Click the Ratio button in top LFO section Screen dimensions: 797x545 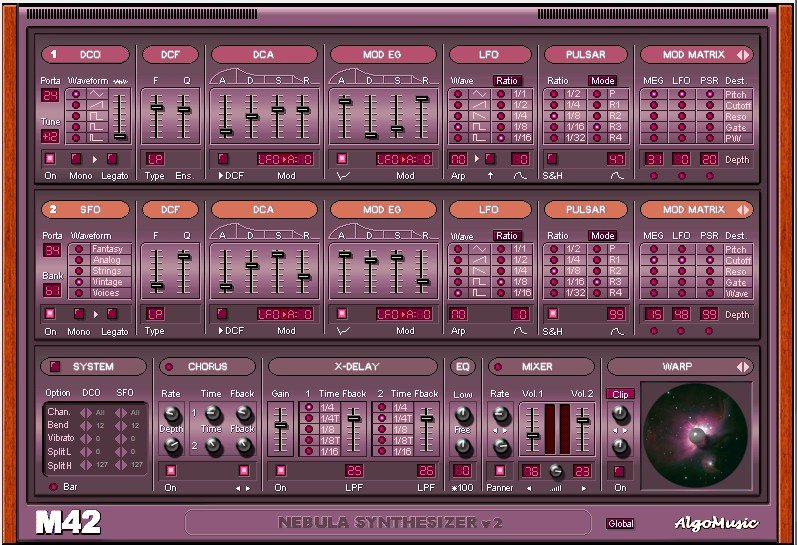tap(509, 81)
